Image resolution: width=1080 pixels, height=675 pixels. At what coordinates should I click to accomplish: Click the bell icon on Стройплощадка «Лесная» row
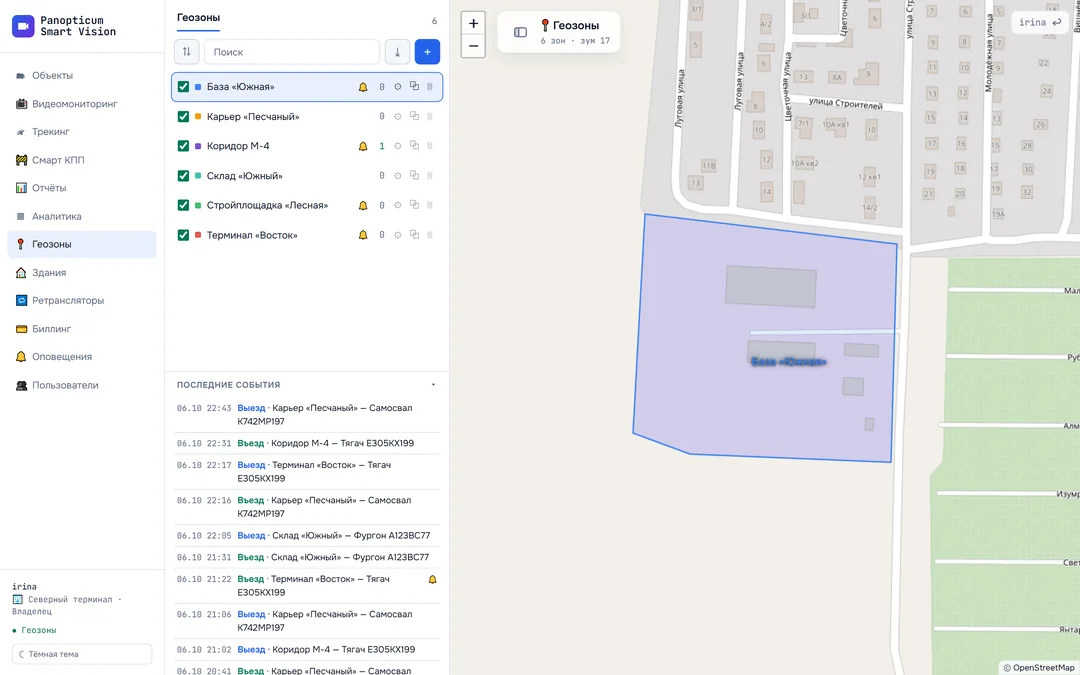pyautogui.click(x=363, y=205)
